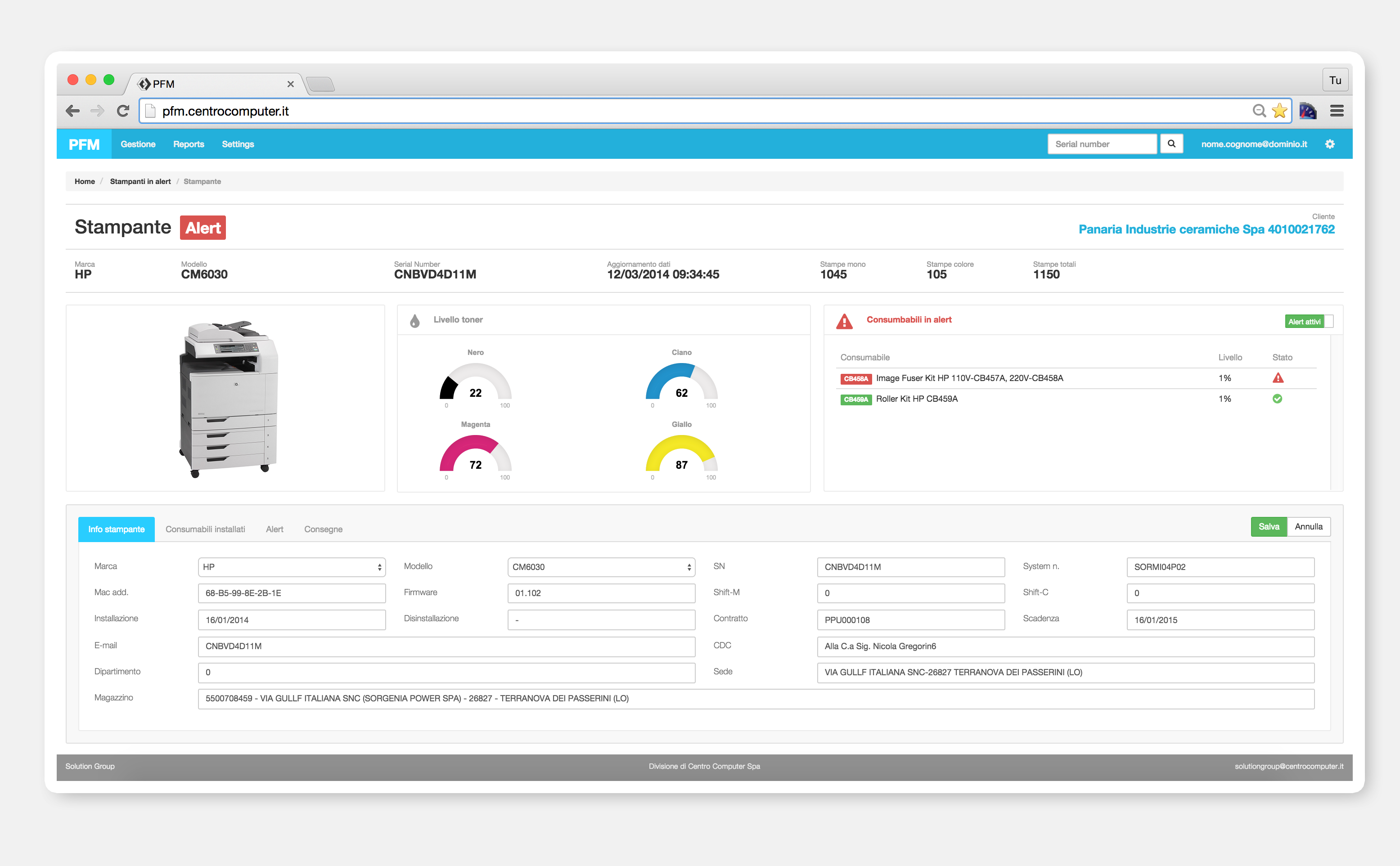Focus the Shift-C input field
The height and width of the screenshot is (866, 1400).
pyautogui.click(x=1220, y=593)
